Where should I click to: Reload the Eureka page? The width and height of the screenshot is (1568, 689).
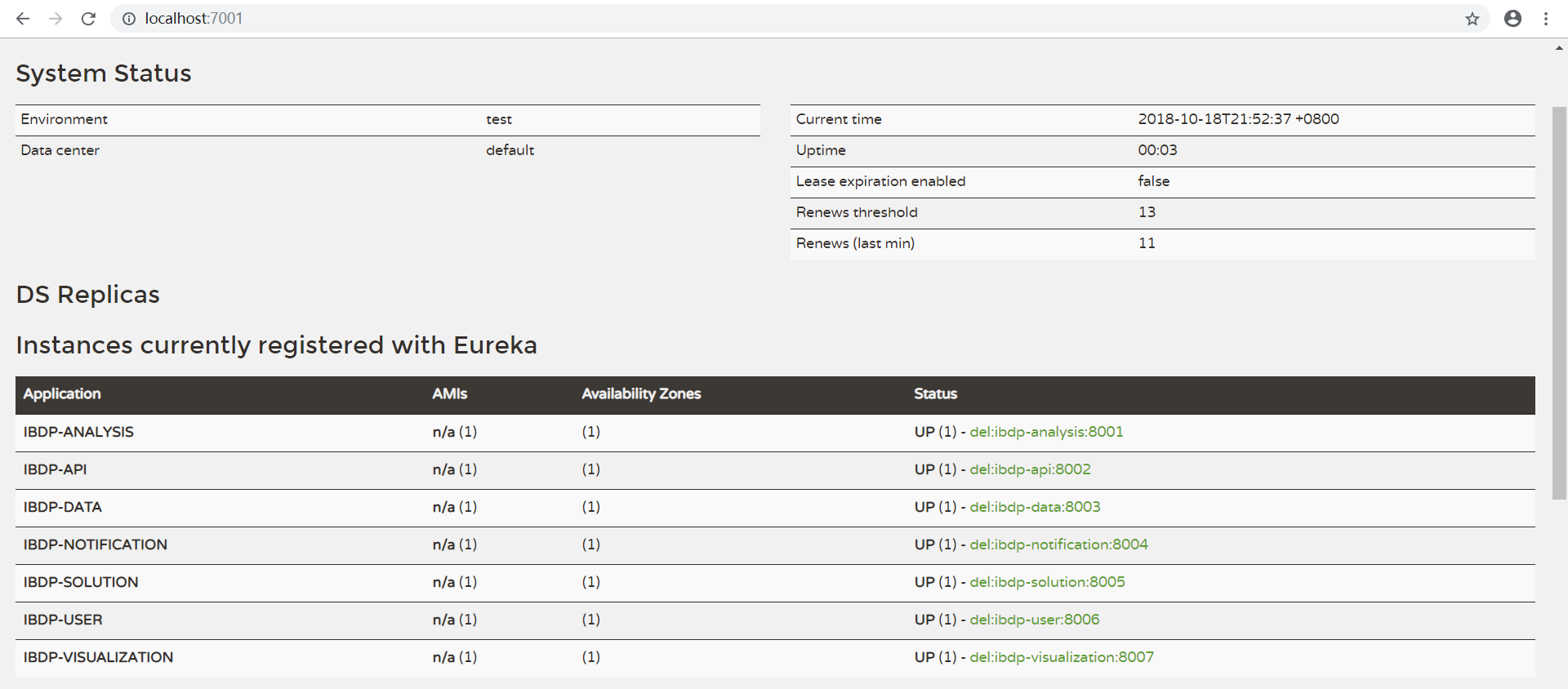(x=88, y=18)
